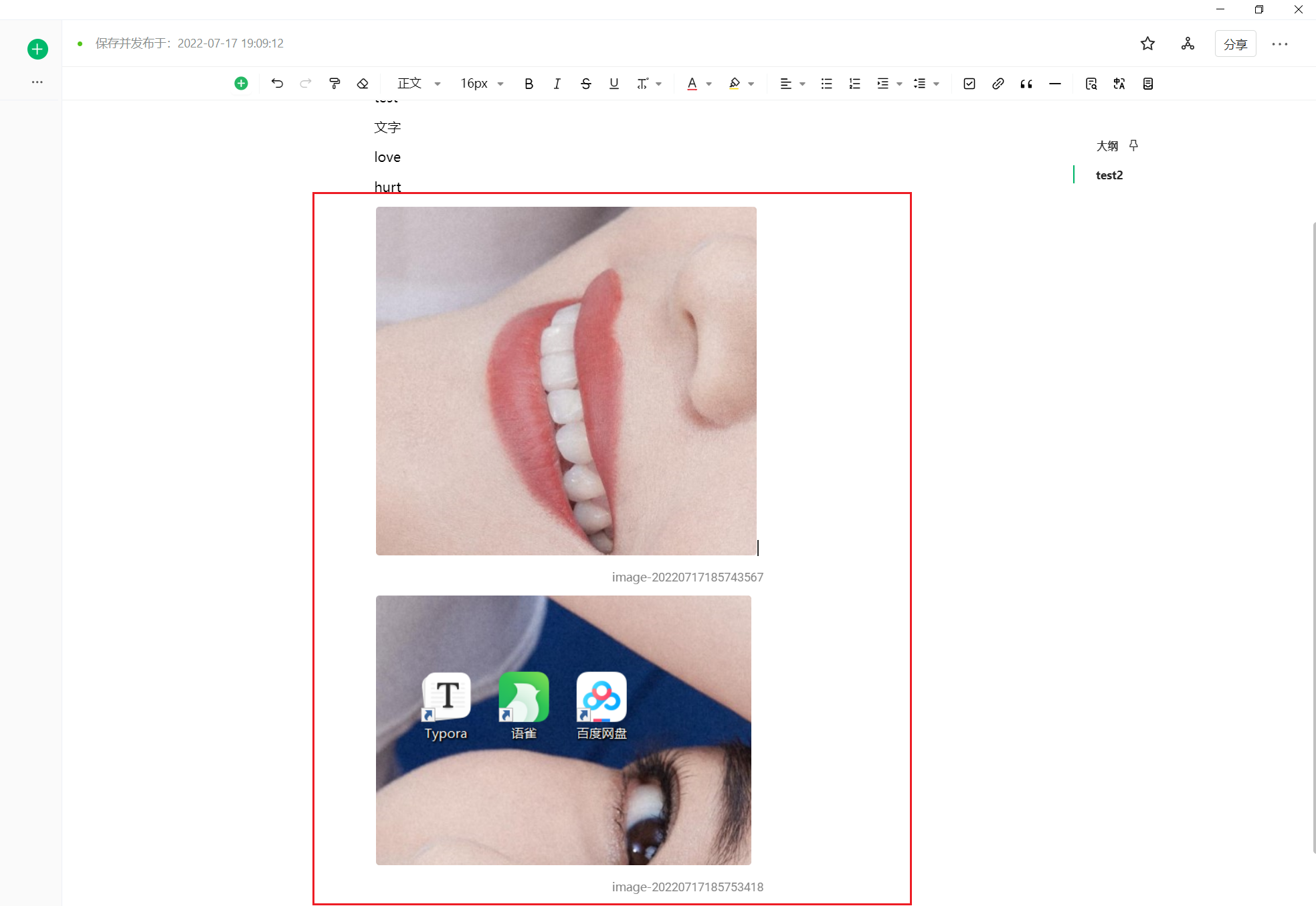Toggle bold formatting
1316x906 pixels.
coord(529,84)
